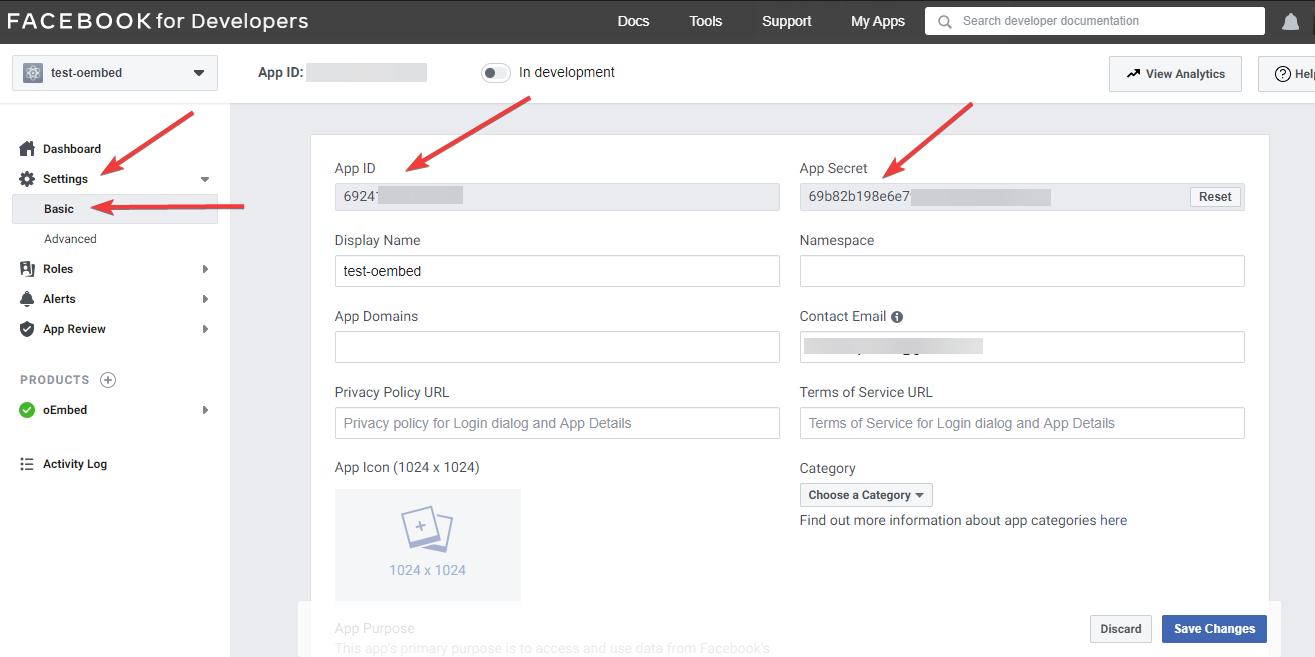
Task: Toggle the In development switch
Action: (496, 73)
